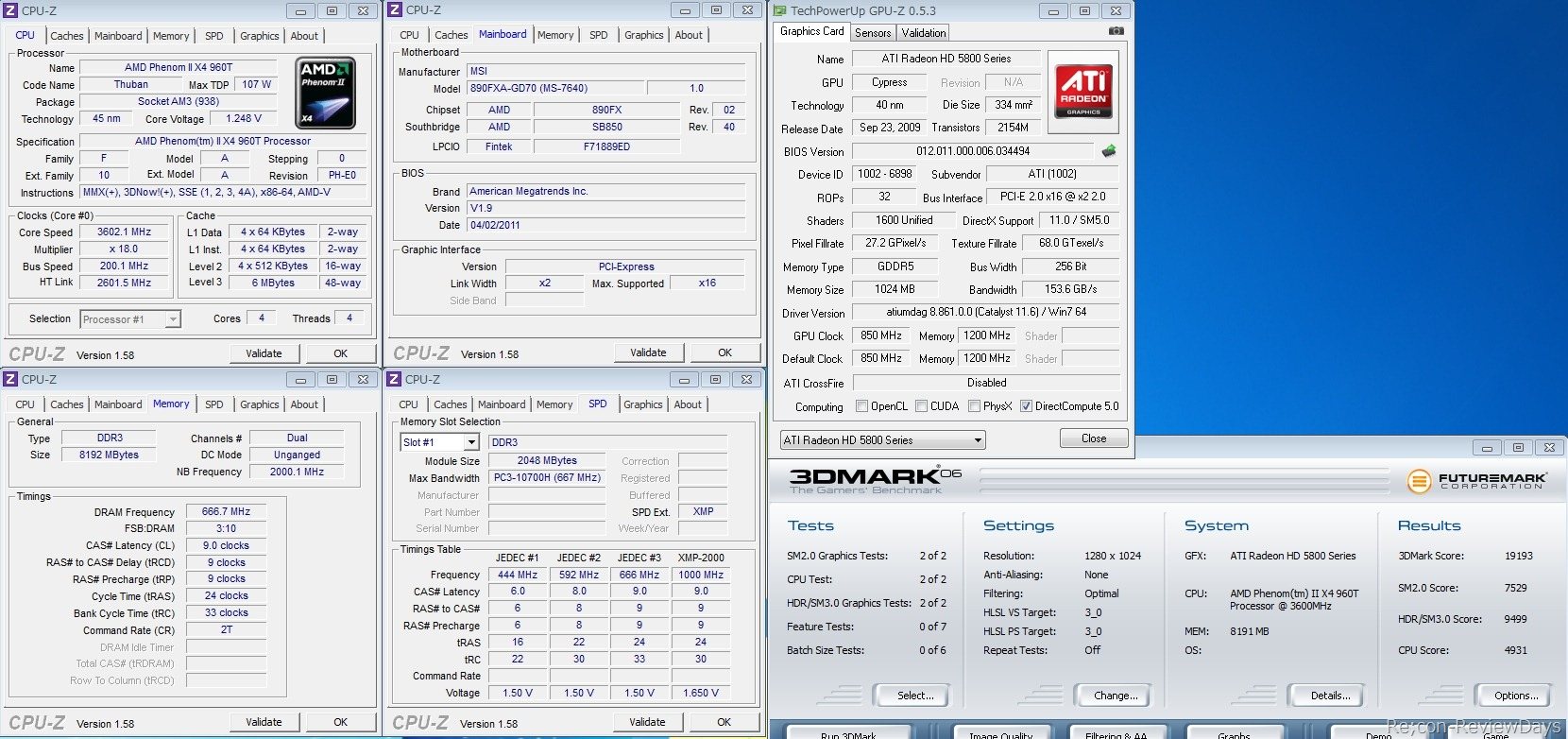Open the ATI Radeon HD 5800 Series dropdown
The width and height of the screenshot is (1568, 739).
pos(882,440)
